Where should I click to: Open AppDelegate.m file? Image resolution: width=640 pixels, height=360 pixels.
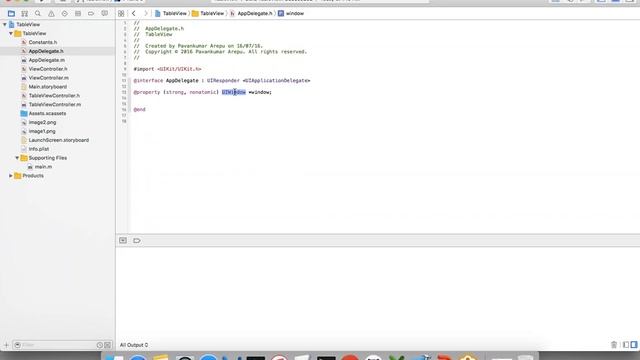point(47,60)
